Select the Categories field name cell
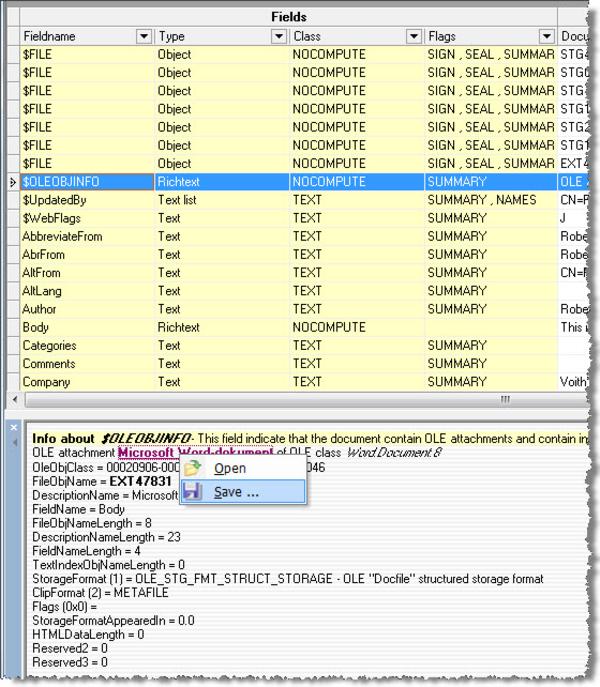 pyautogui.click(x=87, y=345)
